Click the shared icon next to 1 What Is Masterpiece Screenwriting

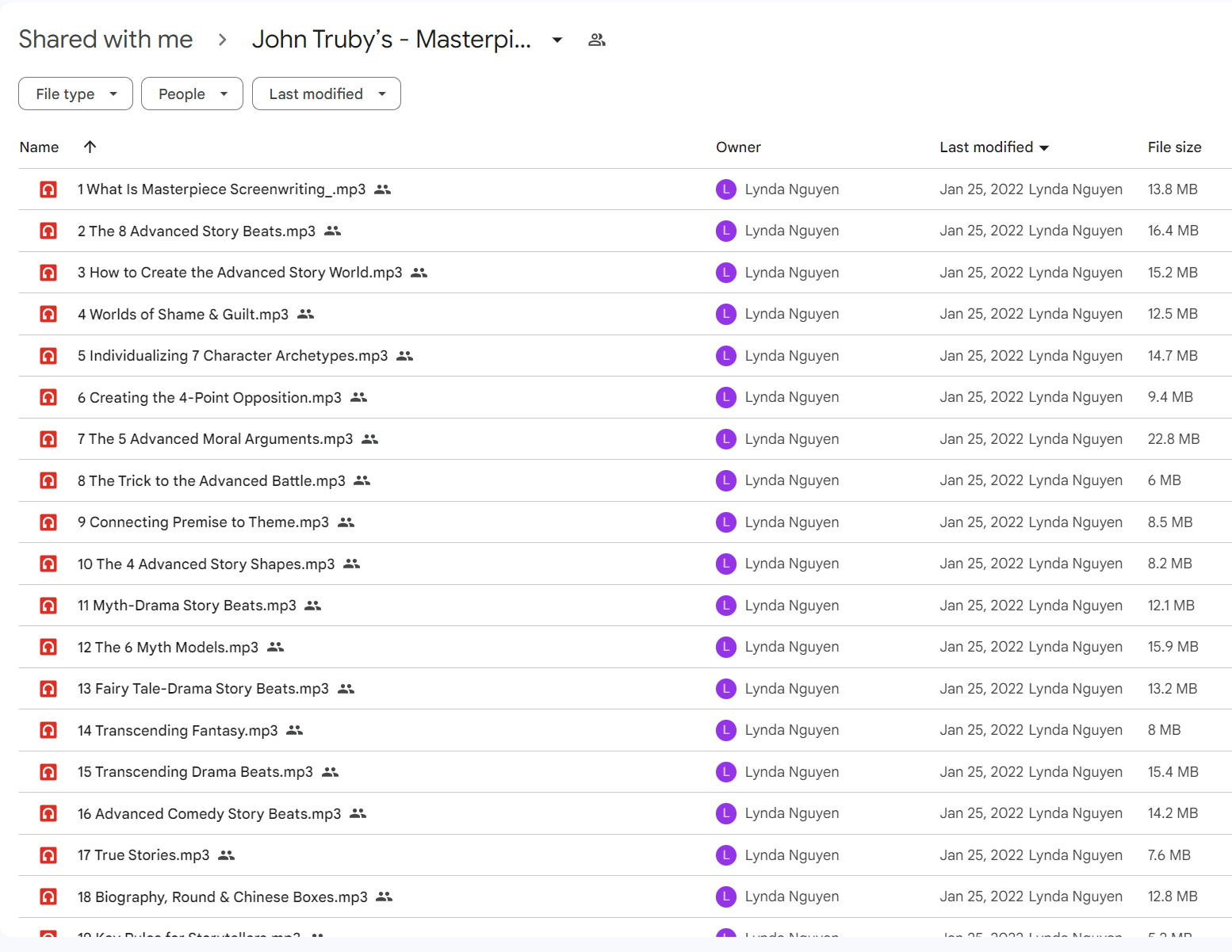(383, 189)
